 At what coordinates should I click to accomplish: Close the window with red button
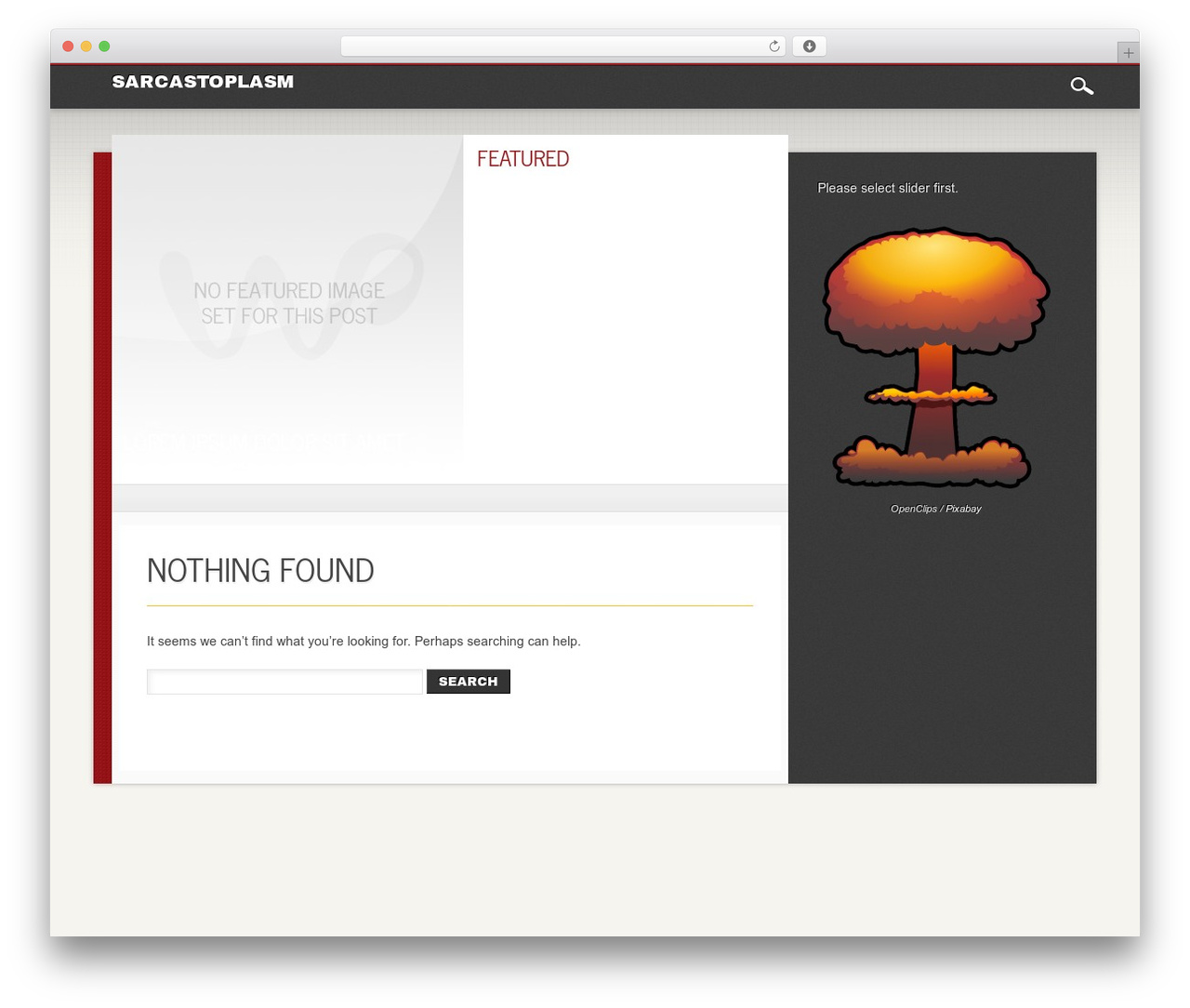pyautogui.click(x=68, y=46)
